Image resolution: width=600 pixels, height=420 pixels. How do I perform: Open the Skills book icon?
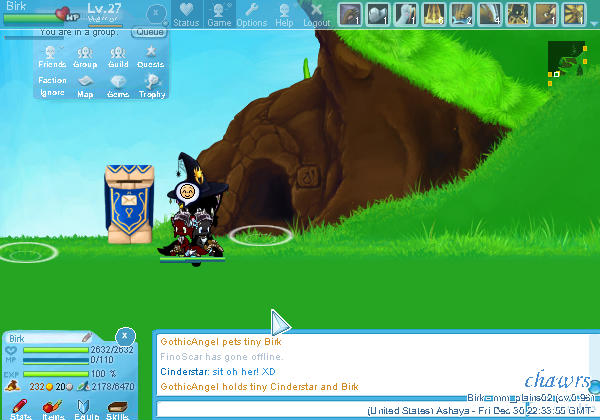[118, 408]
